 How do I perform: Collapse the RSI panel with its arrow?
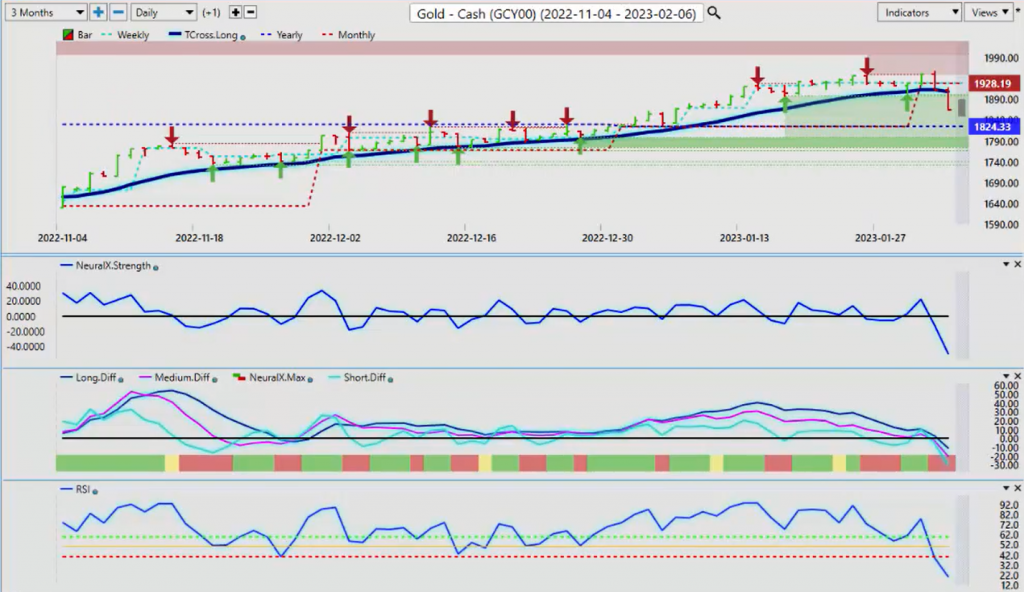pyautogui.click(x=1006, y=488)
